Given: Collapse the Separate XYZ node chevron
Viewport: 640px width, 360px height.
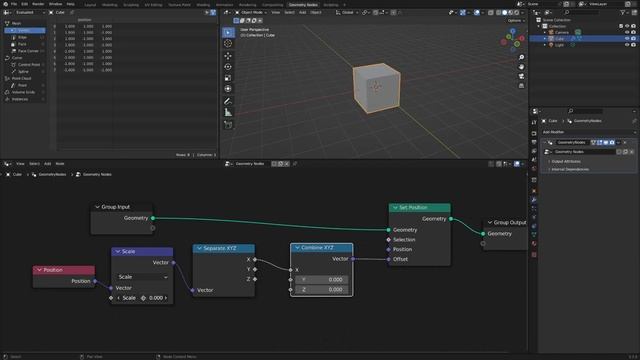Looking at the screenshot, I should 199,248.
